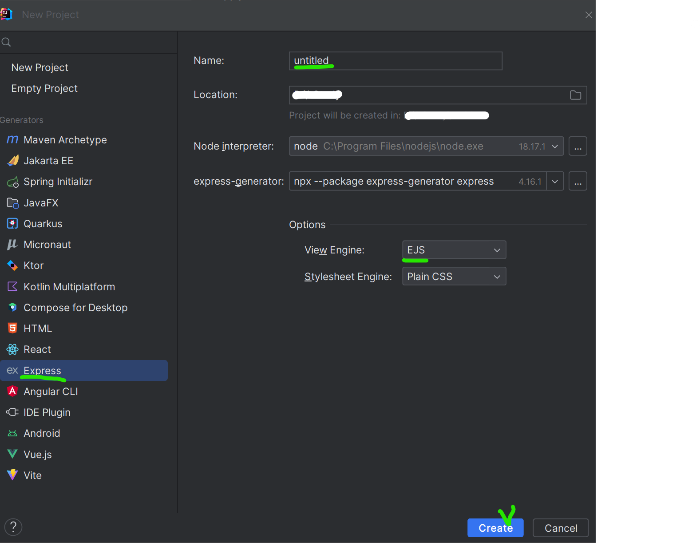Click the search magnifier icon
The width and height of the screenshot is (700, 543).
click(x=6, y=42)
